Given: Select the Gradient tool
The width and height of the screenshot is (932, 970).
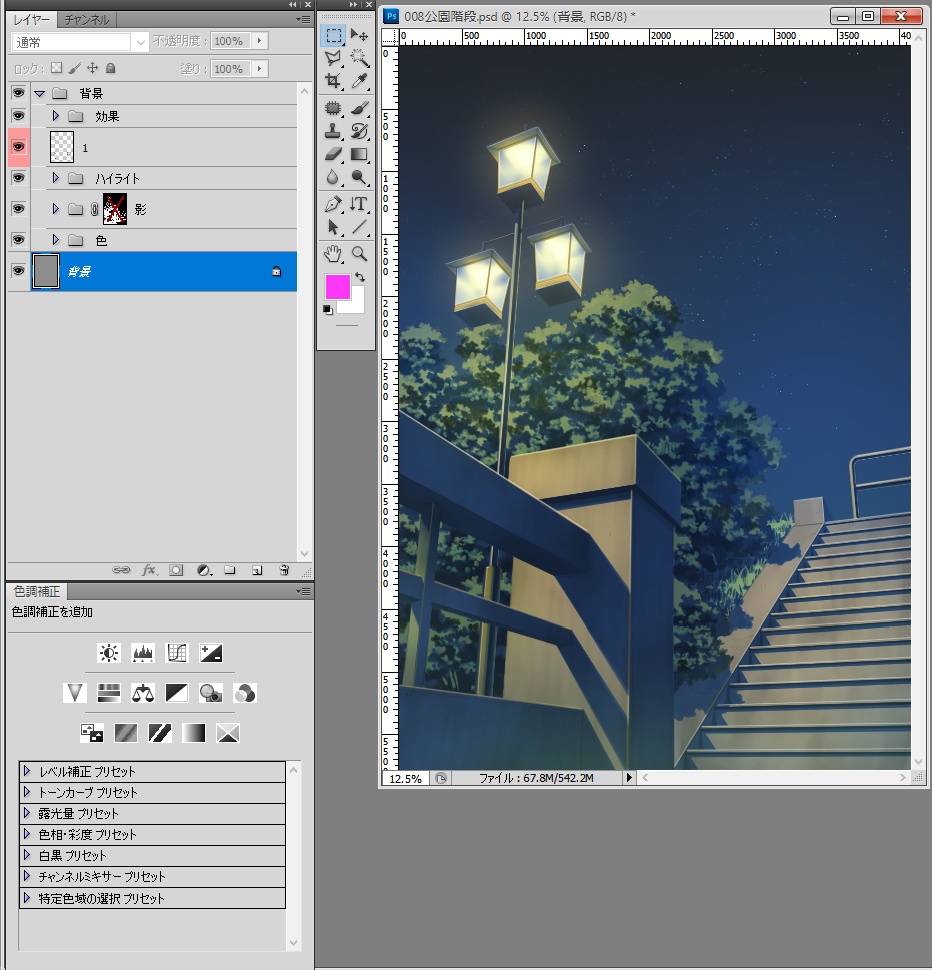Looking at the screenshot, I should (x=359, y=154).
